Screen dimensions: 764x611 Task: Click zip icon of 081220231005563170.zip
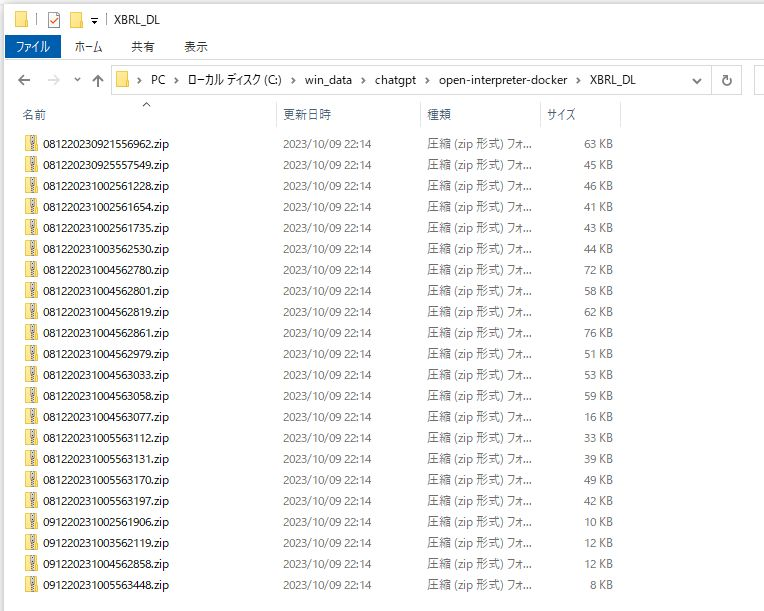tap(31, 478)
